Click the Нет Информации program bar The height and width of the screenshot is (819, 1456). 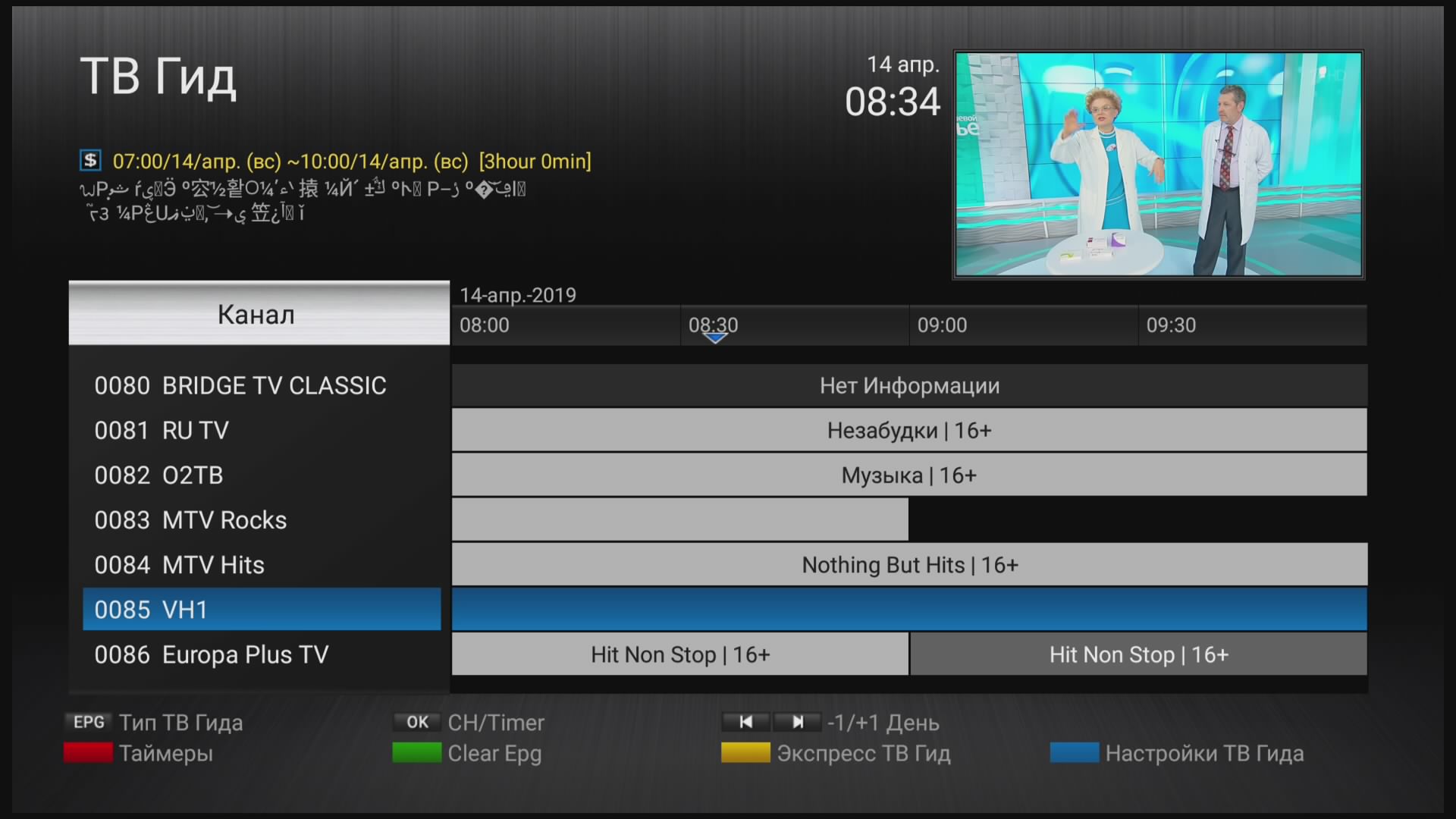(909, 385)
